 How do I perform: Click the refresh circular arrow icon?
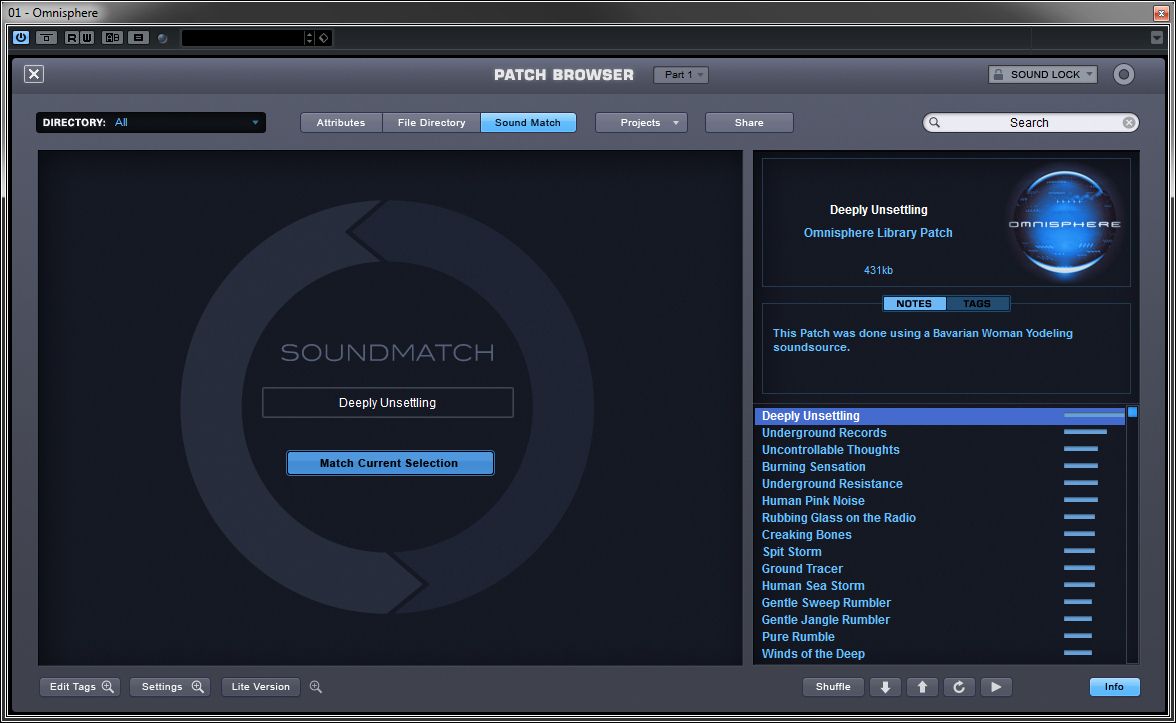click(x=959, y=687)
